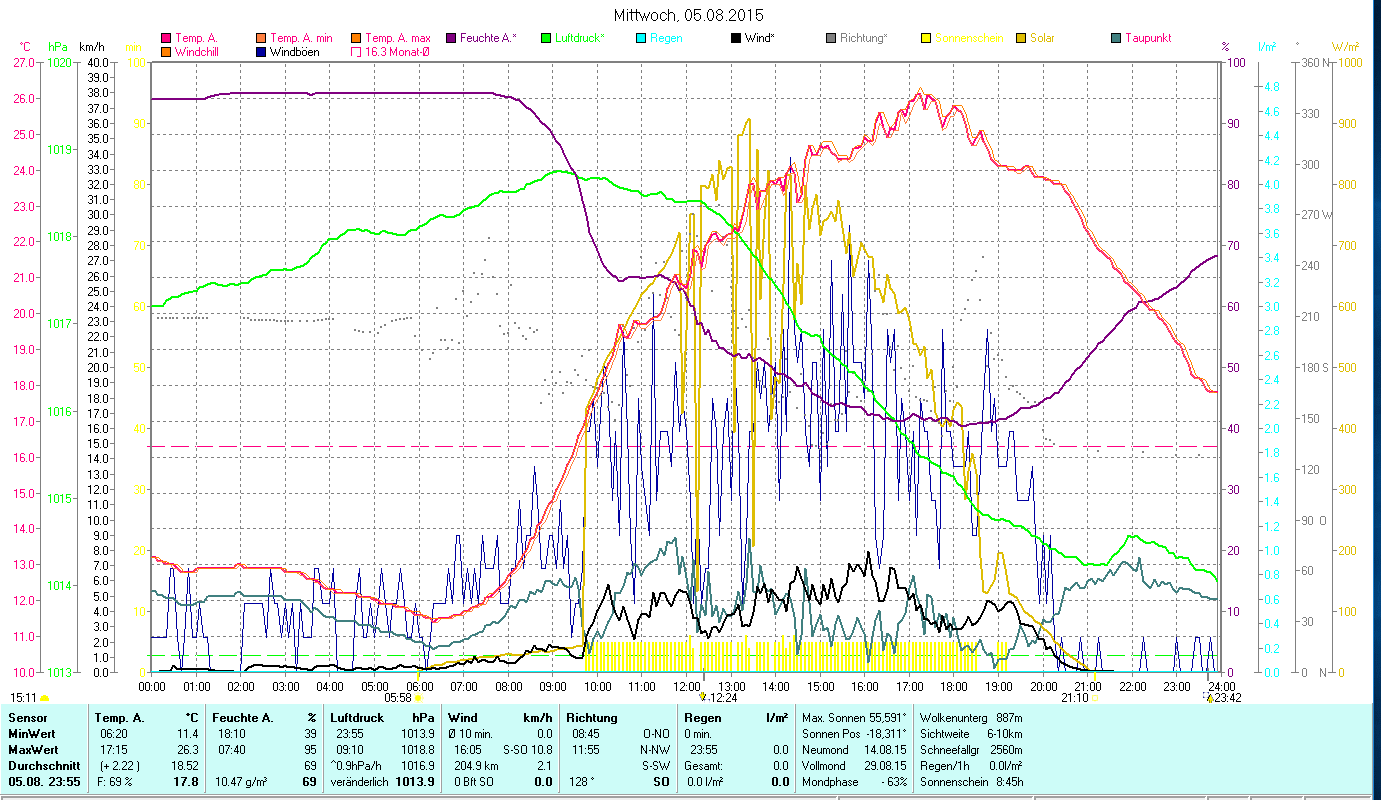
Task: Click the MaxWert row label
Action: (x=32, y=750)
